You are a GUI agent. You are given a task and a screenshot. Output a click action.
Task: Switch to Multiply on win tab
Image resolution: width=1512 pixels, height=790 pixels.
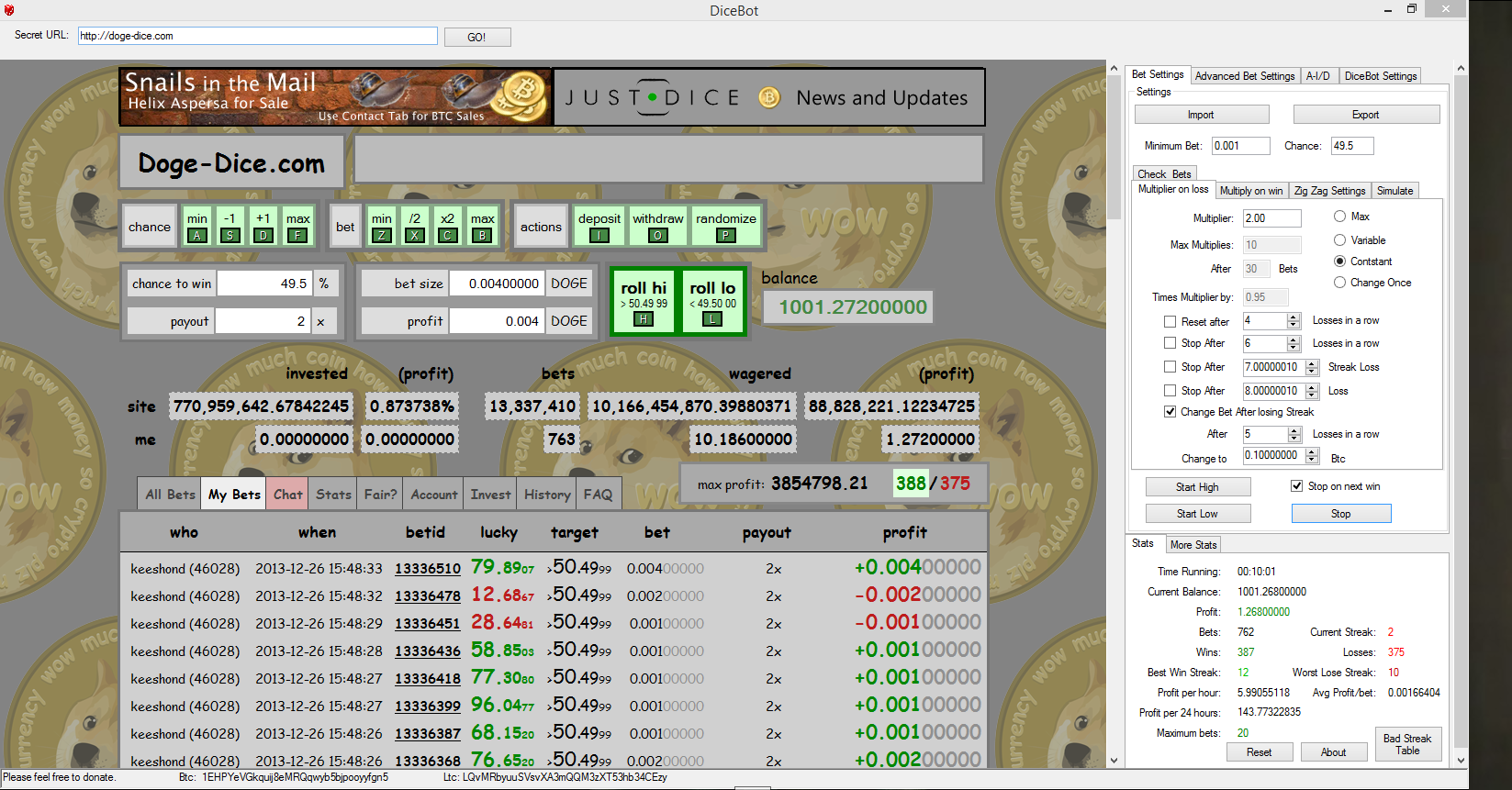coord(1251,191)
